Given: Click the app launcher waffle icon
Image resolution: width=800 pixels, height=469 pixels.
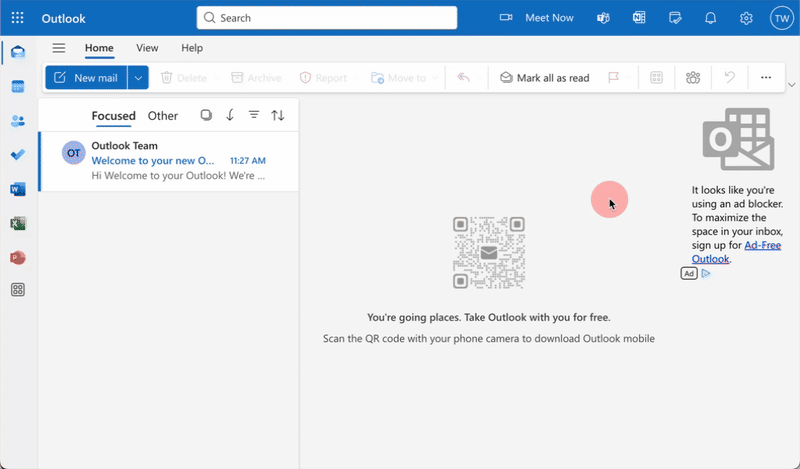Looking at the screenshot, I should [18, 18].
